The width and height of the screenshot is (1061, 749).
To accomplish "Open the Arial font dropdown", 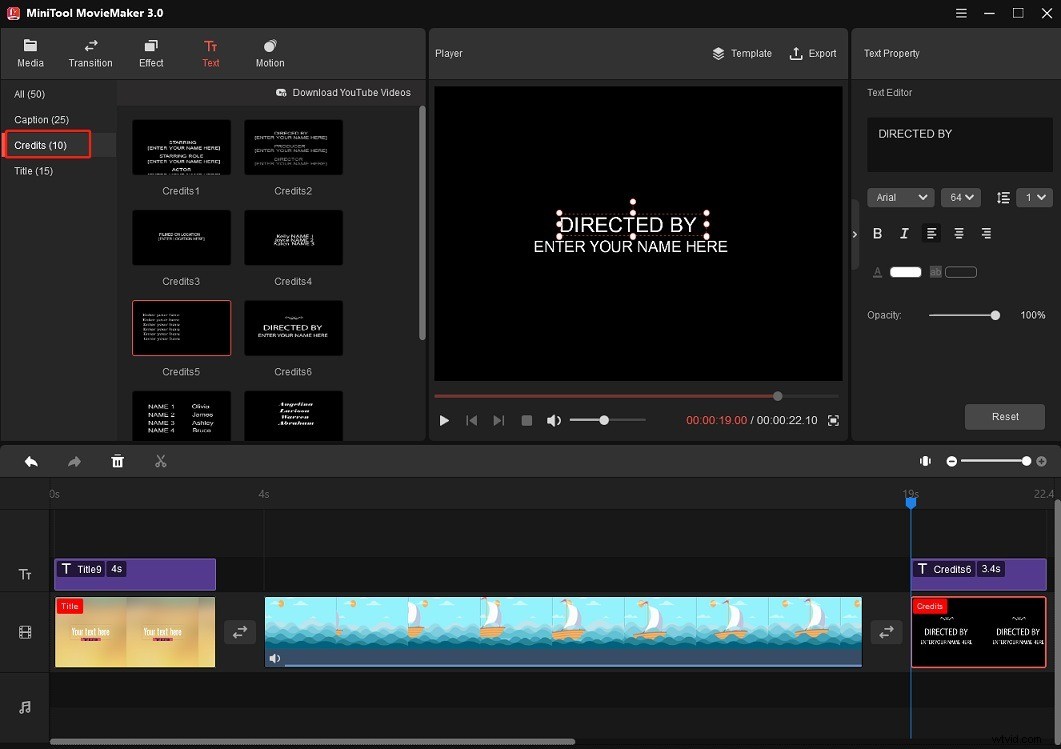I will 899,197.
